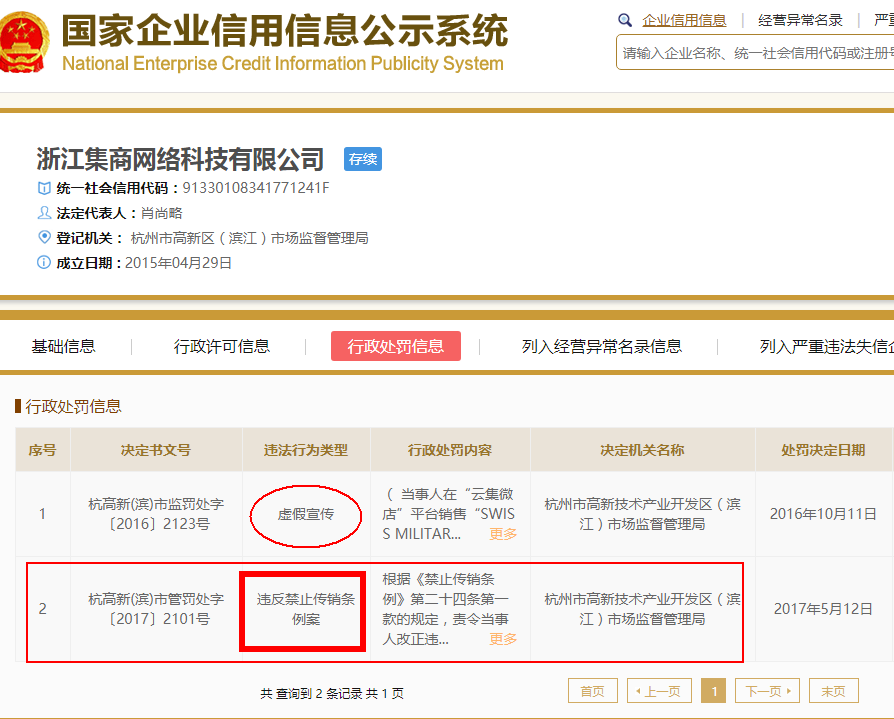Click the establishment date info icon
894x719 pixels.
[44, 263]
